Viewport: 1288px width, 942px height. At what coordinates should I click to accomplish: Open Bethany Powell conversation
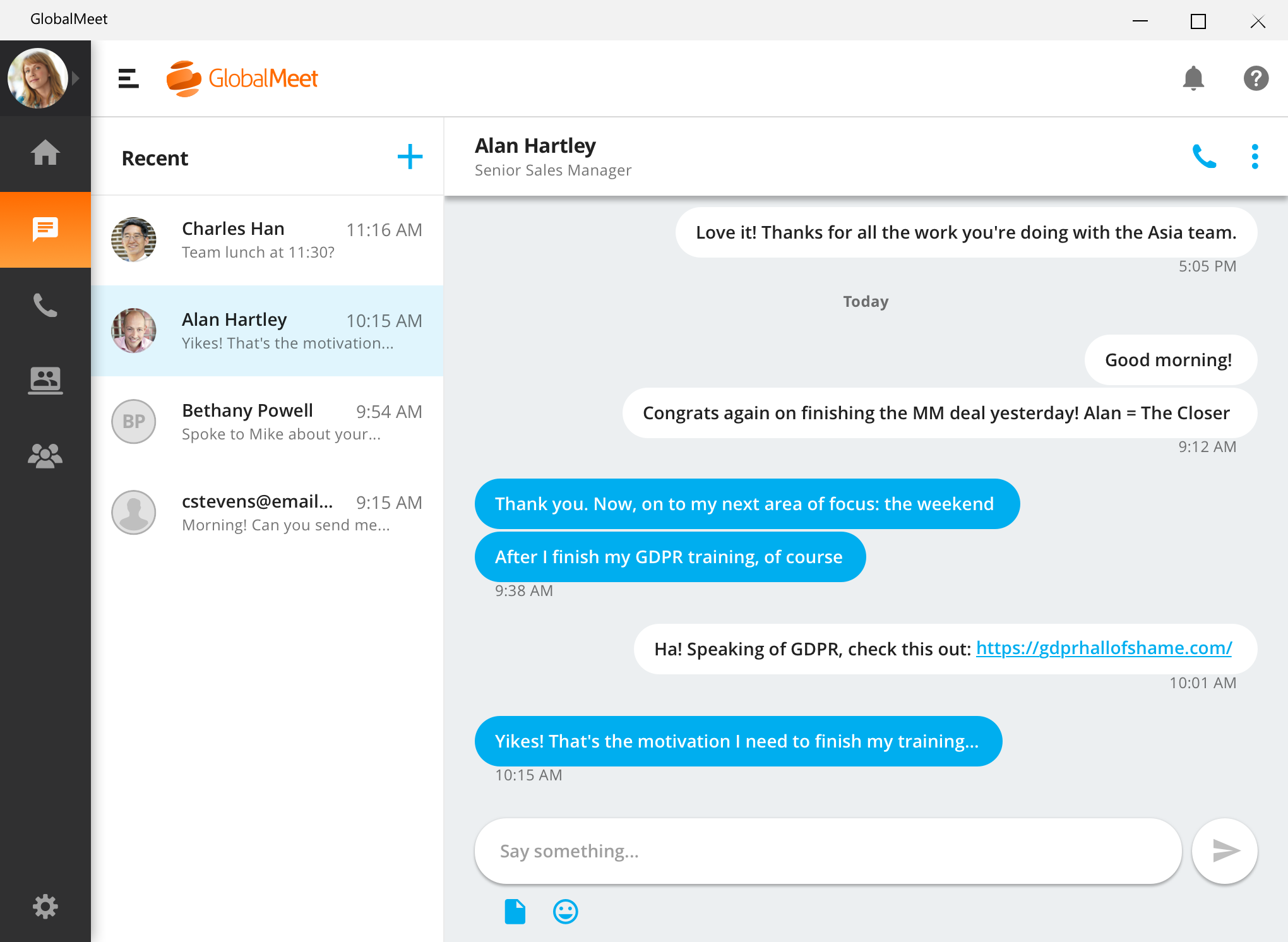point(267,422)
